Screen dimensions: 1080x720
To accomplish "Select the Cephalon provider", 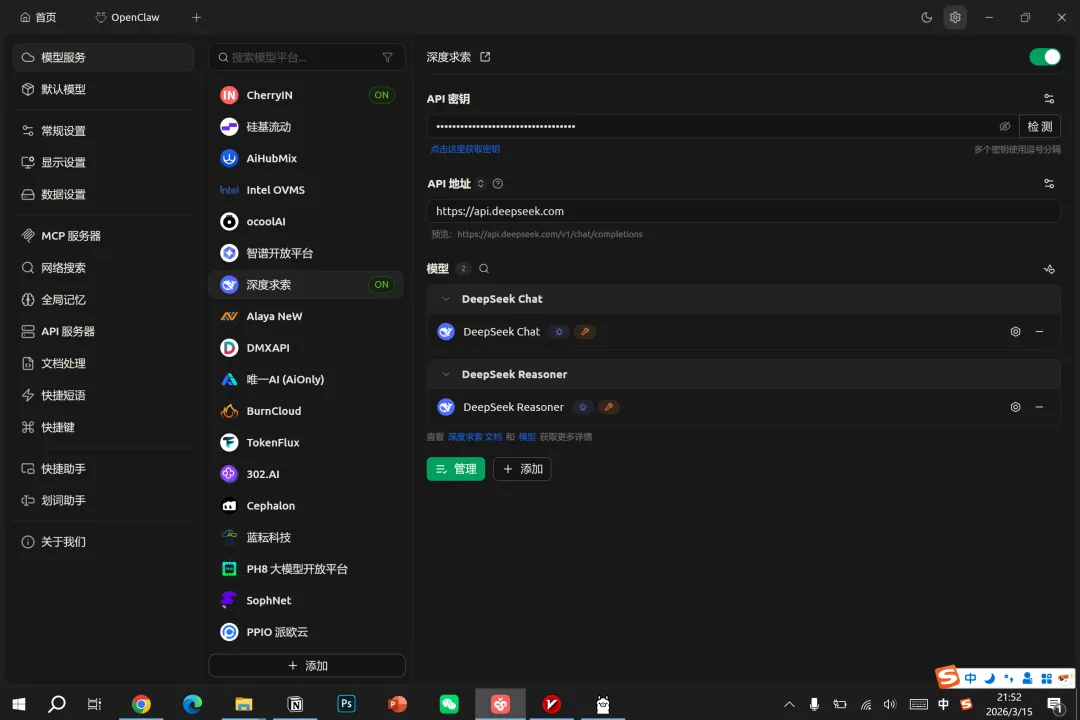I will pos(307,506).
